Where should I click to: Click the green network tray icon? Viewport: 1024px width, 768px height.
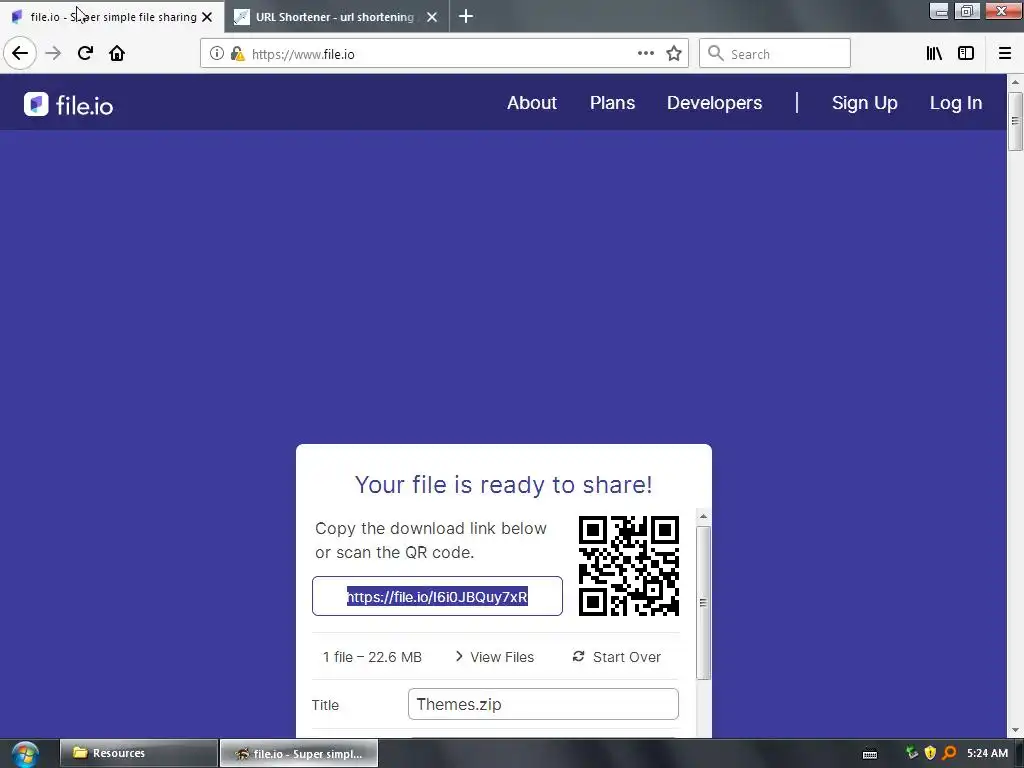[912, 753]
